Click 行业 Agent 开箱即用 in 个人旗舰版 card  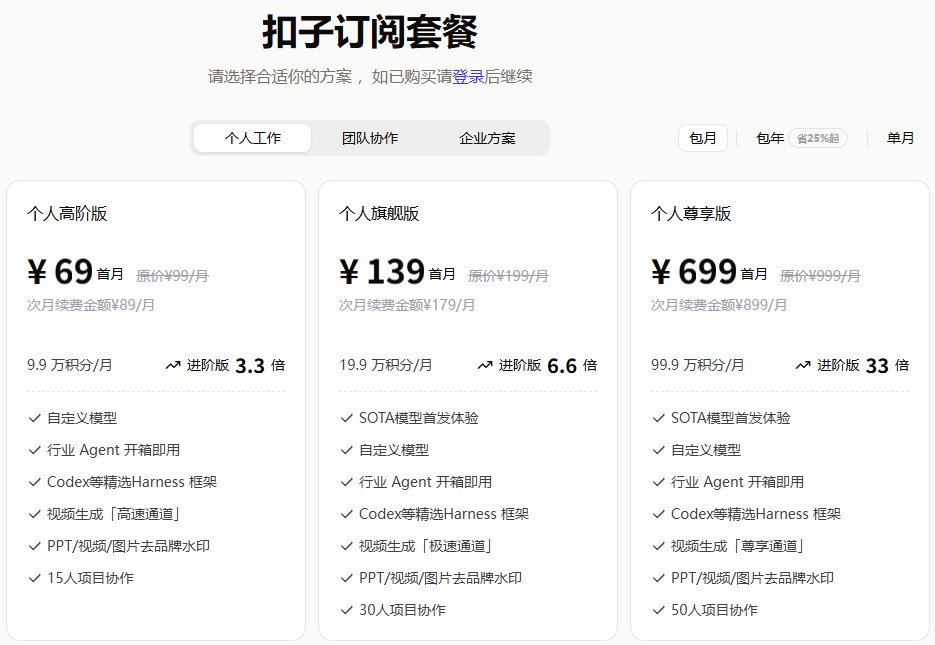425,482
